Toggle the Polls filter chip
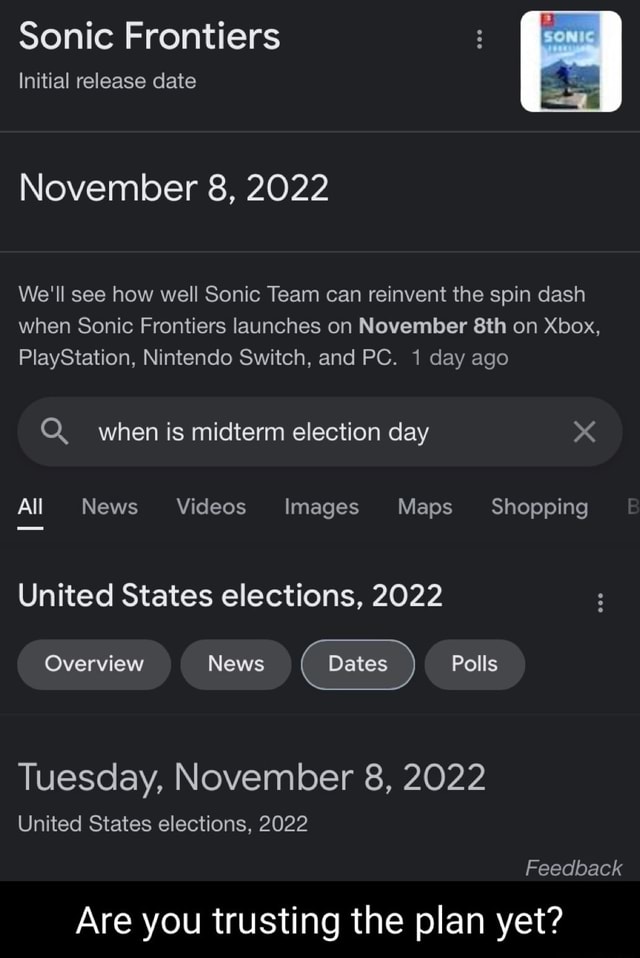The width and height of the screenshot is (640, 958). pos(474,664)
